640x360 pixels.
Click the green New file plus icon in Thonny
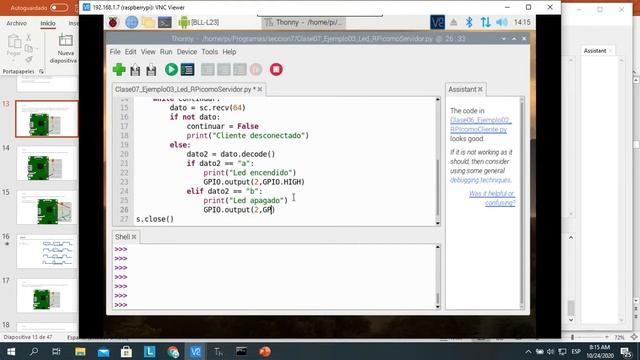[x=119, y=69]
